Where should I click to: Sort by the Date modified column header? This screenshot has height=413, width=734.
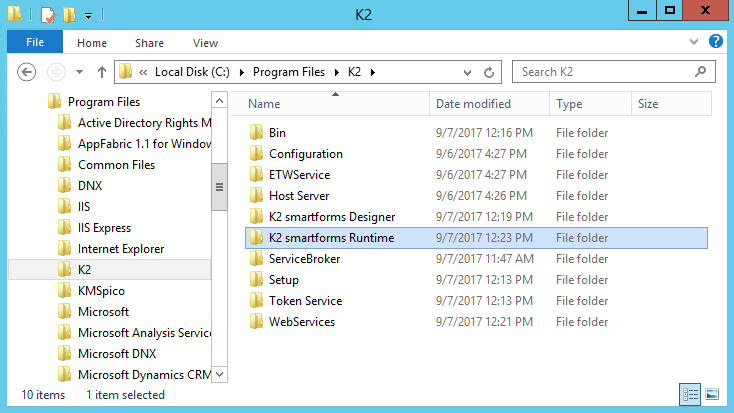coord(473,104)
